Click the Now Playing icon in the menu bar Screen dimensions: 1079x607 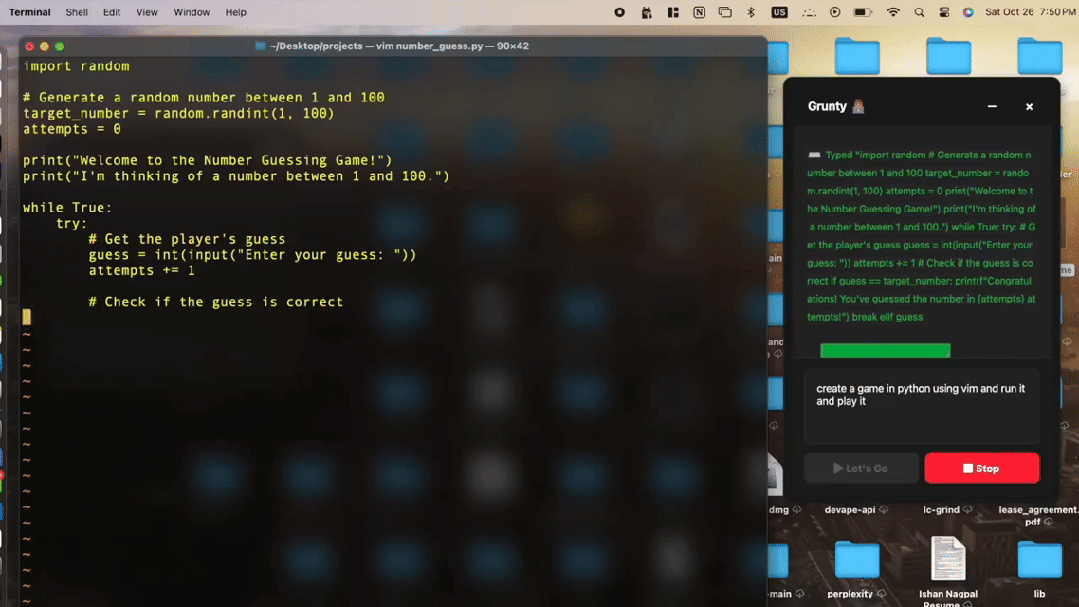click(835, 12)
